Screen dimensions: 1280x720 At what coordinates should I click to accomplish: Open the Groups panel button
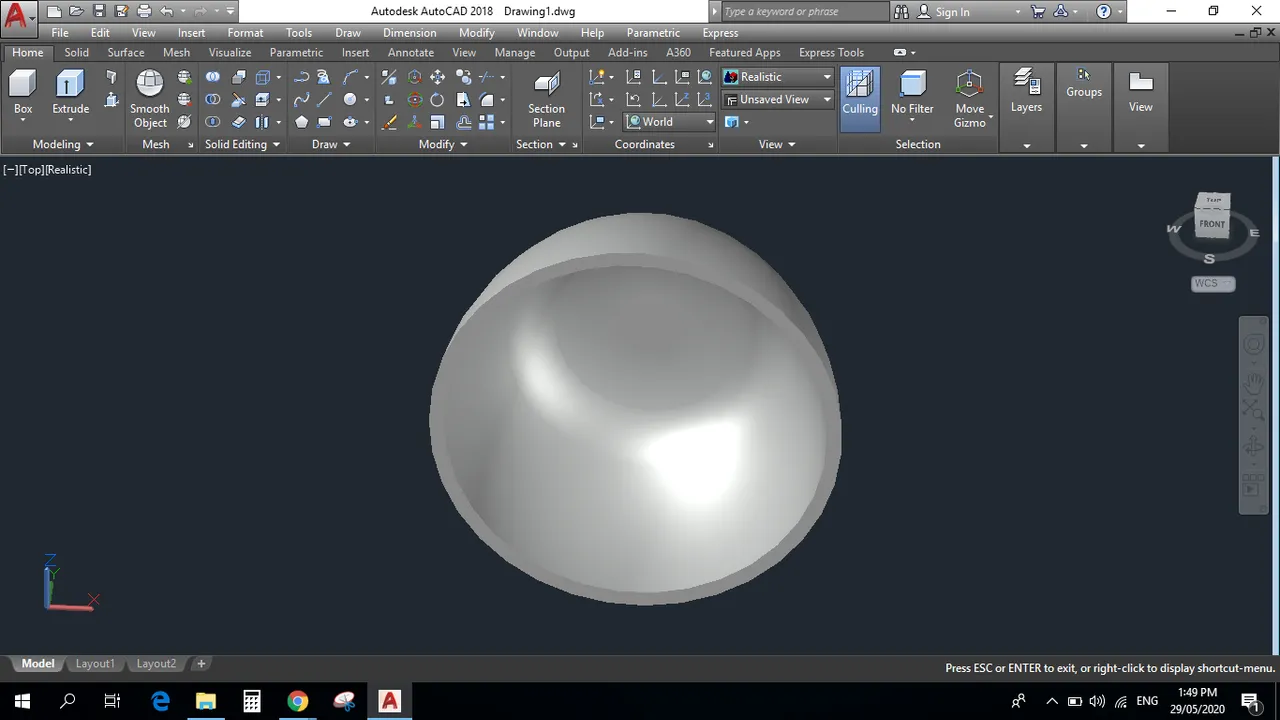point(1083,85)
